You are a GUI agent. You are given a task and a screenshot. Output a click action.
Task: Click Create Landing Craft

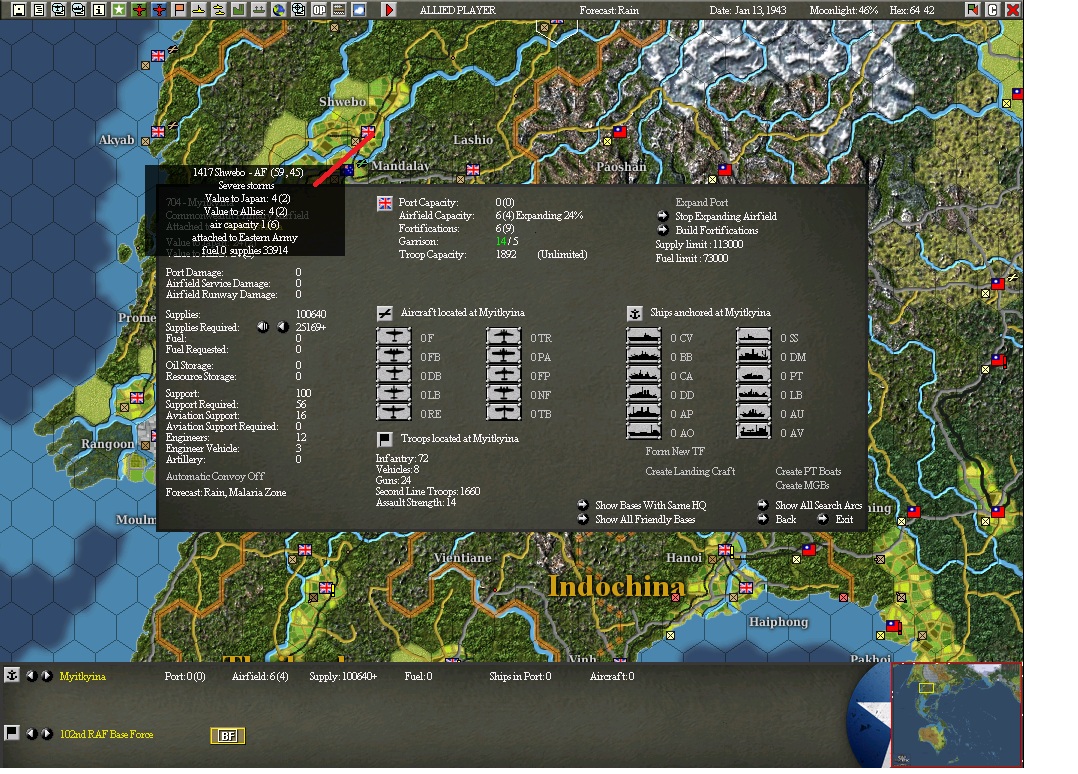tap(690, 472)
